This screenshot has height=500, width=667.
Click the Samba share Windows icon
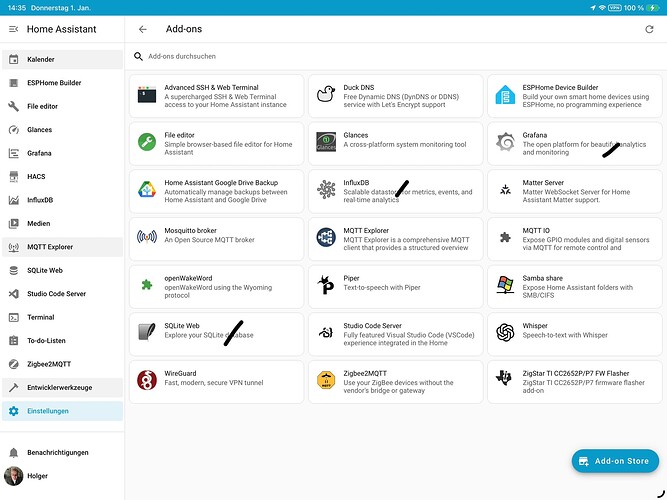[505, 285]
